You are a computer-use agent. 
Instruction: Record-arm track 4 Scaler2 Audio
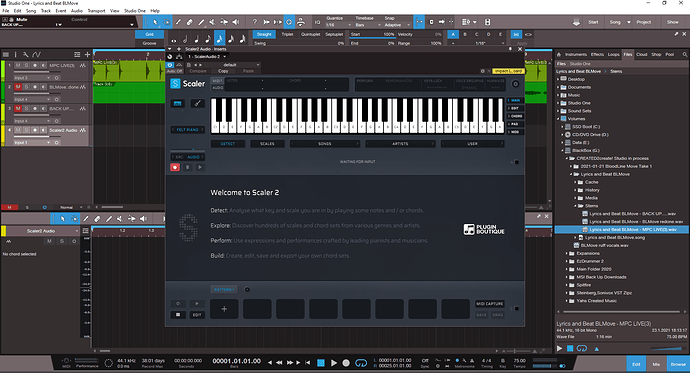click(x=35, y=130)
